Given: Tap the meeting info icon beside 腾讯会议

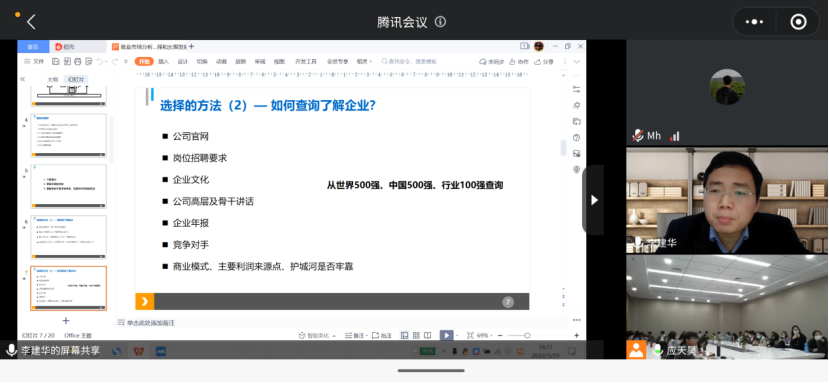Looking at the screenshot, I should (x=440, y=22).
